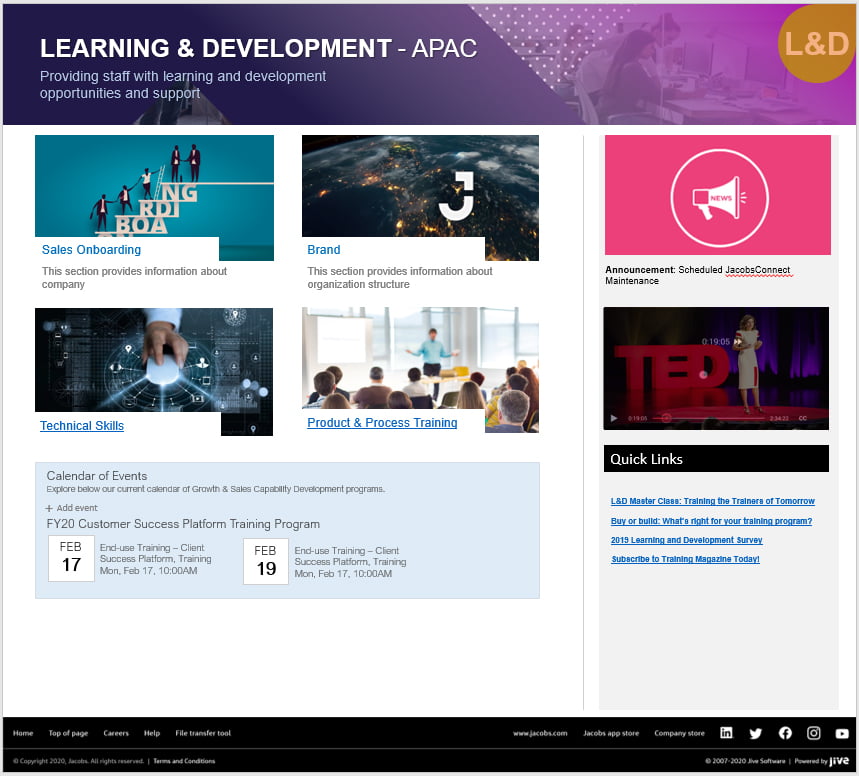The height and width of the screenshot is (776, 859).
Task: Open the event text beside FEB 19
Action: coord(350,562)
